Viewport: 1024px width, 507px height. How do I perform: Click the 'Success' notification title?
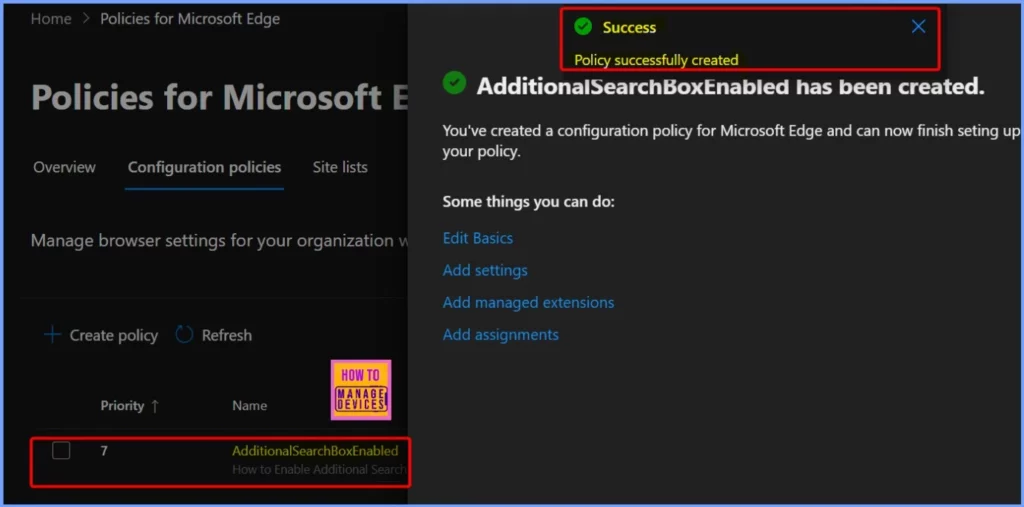(629, 27)
